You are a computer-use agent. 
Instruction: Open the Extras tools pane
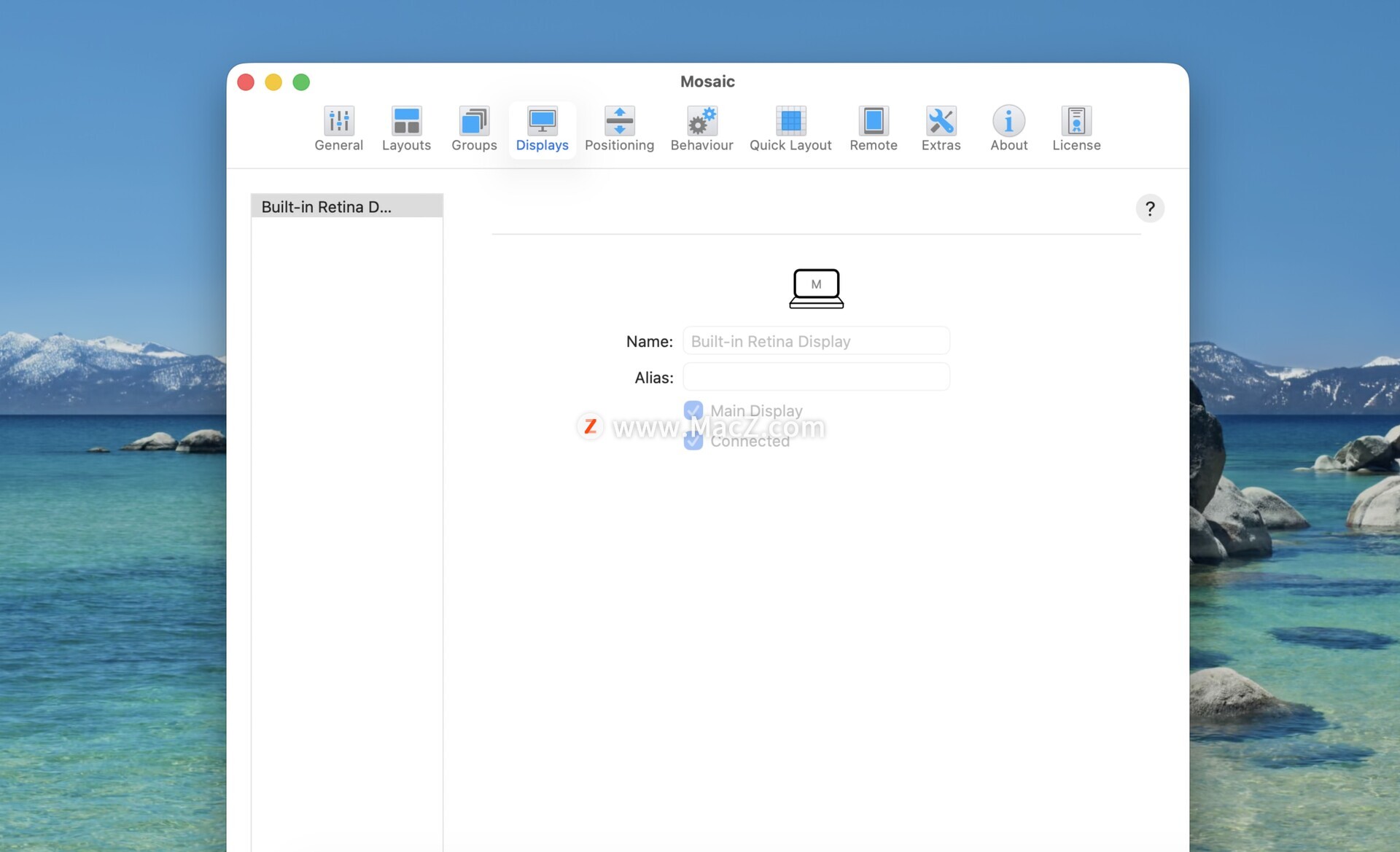tap(941, 129)
